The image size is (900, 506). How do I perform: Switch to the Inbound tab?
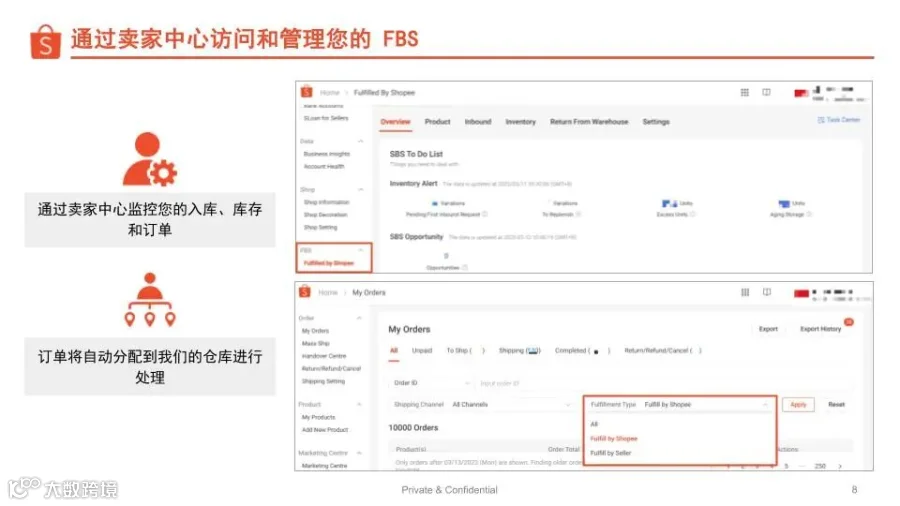point(478,122)
